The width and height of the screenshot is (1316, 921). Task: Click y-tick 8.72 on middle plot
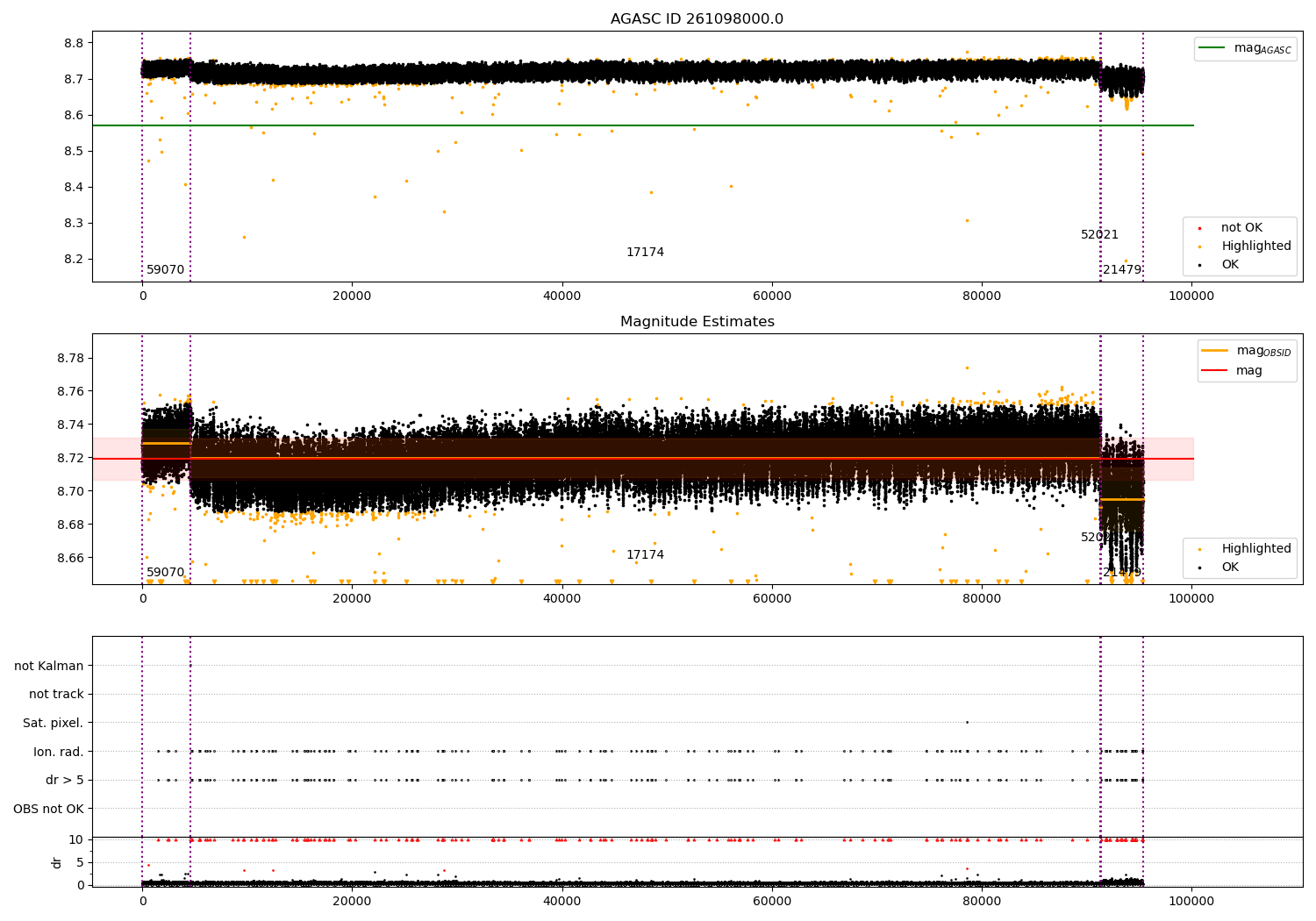click(70, 458)
